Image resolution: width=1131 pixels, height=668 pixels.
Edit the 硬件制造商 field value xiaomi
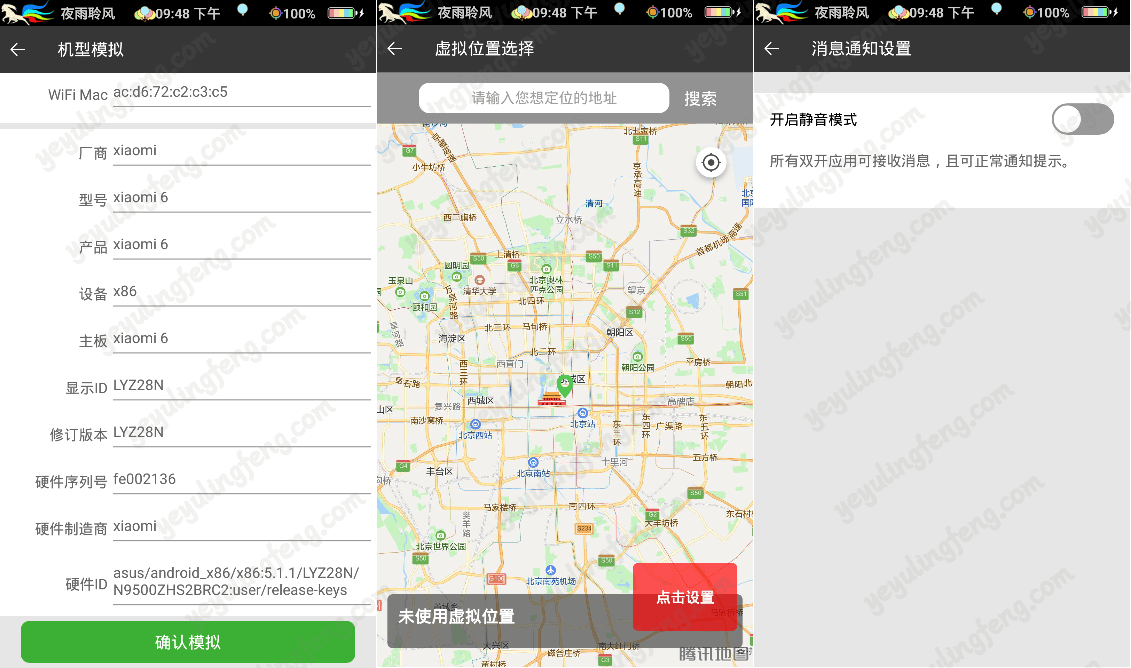242,526
